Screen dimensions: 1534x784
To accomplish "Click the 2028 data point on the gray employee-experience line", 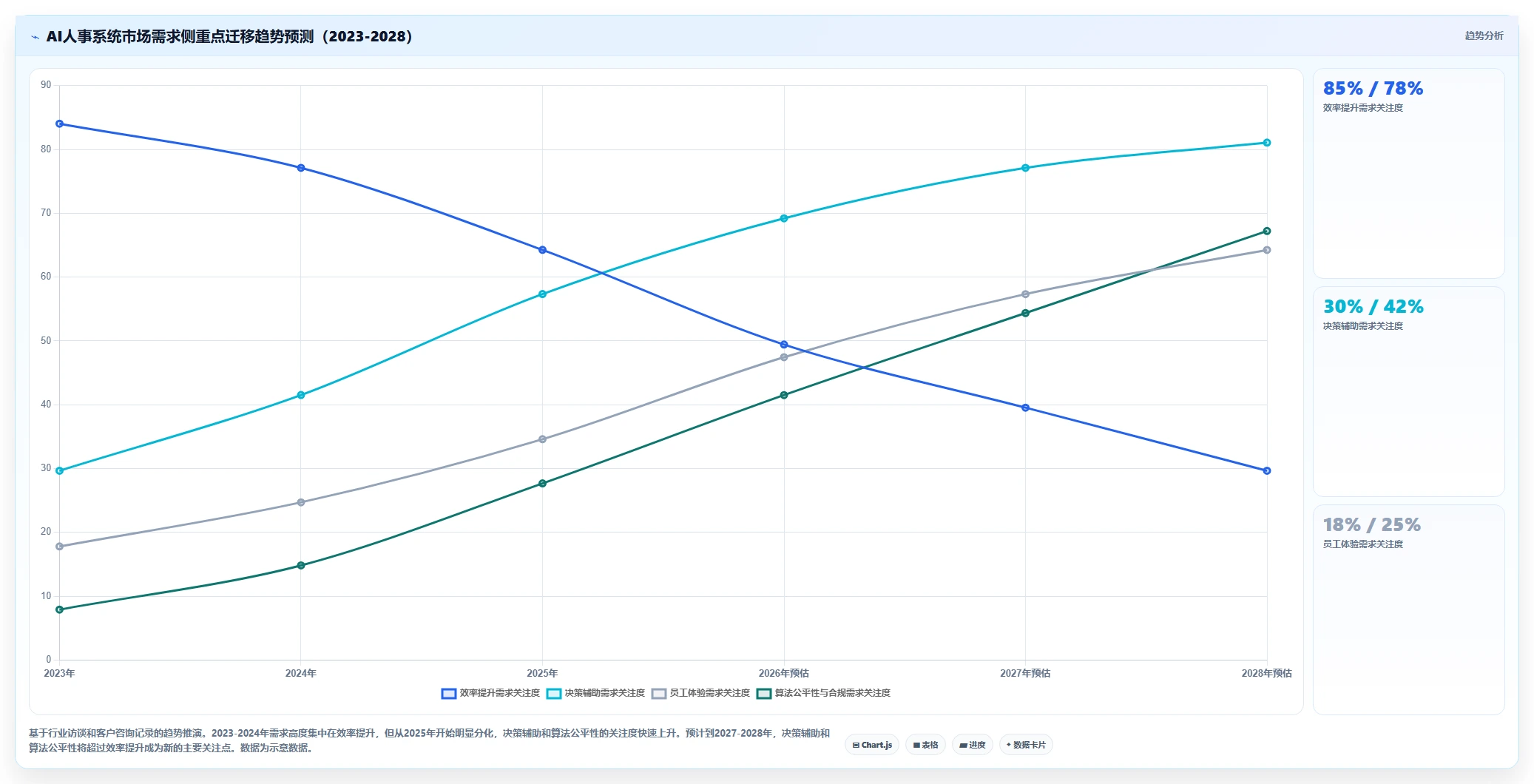I will pos(1267,250).
